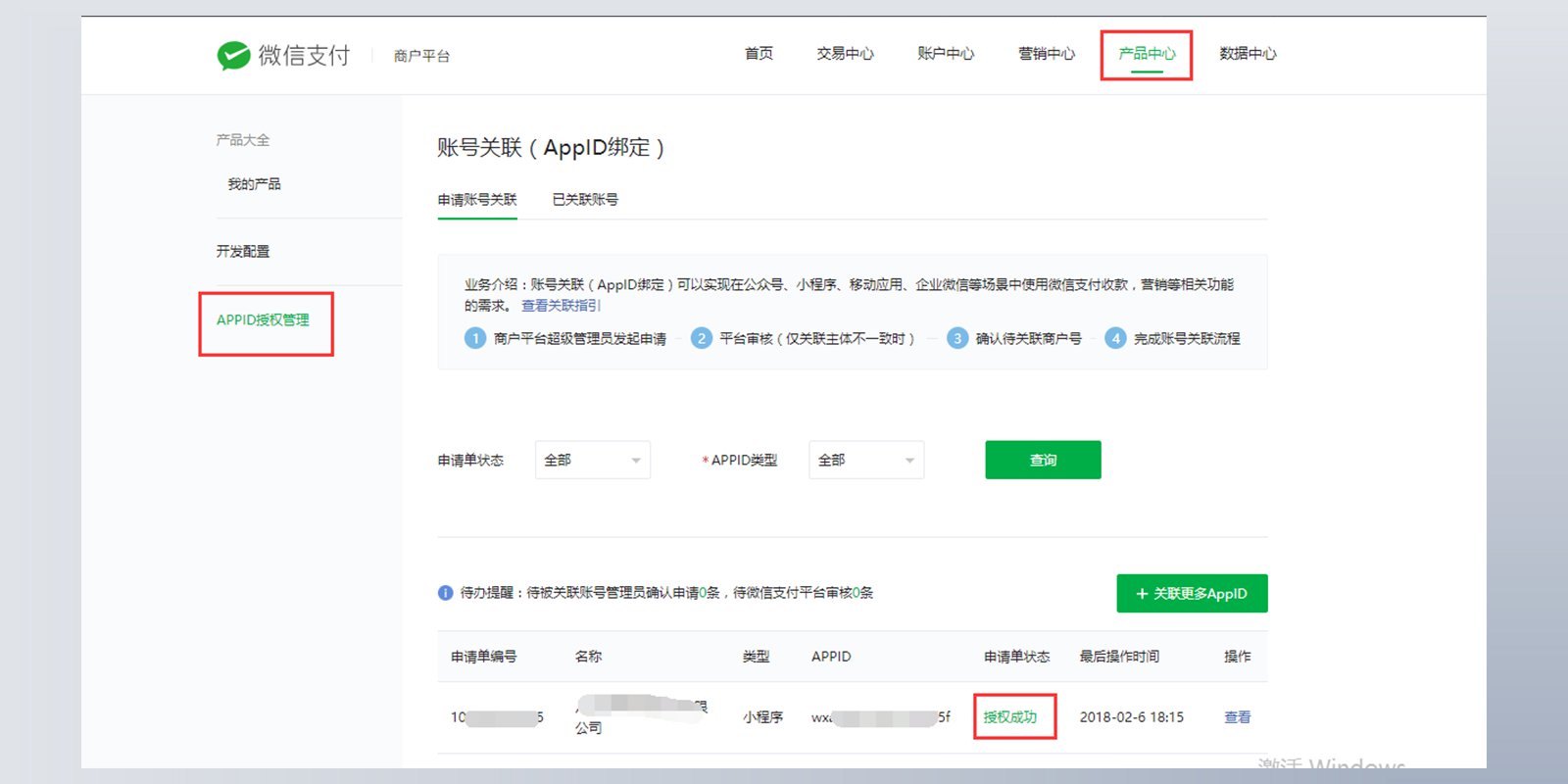Screen dimensions: 1568x784
Task: Click the page title 账号关联(AppID绑定)
Action: click(551, 148)
